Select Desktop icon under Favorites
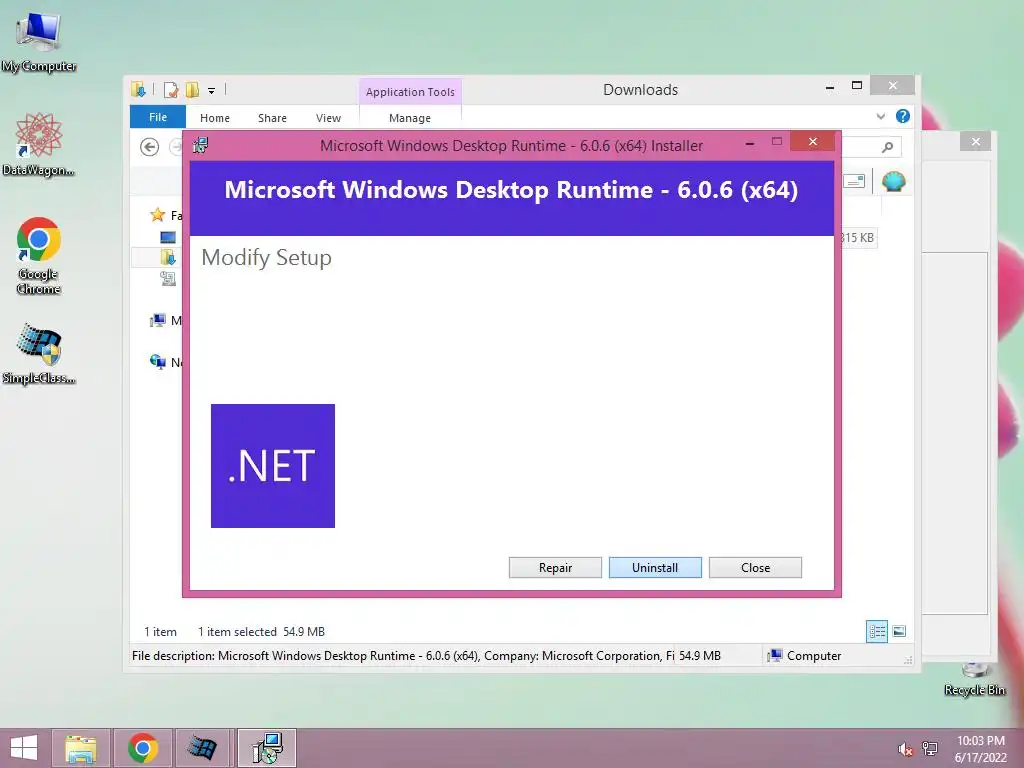 pyautogui.click(x=168, y=237)
